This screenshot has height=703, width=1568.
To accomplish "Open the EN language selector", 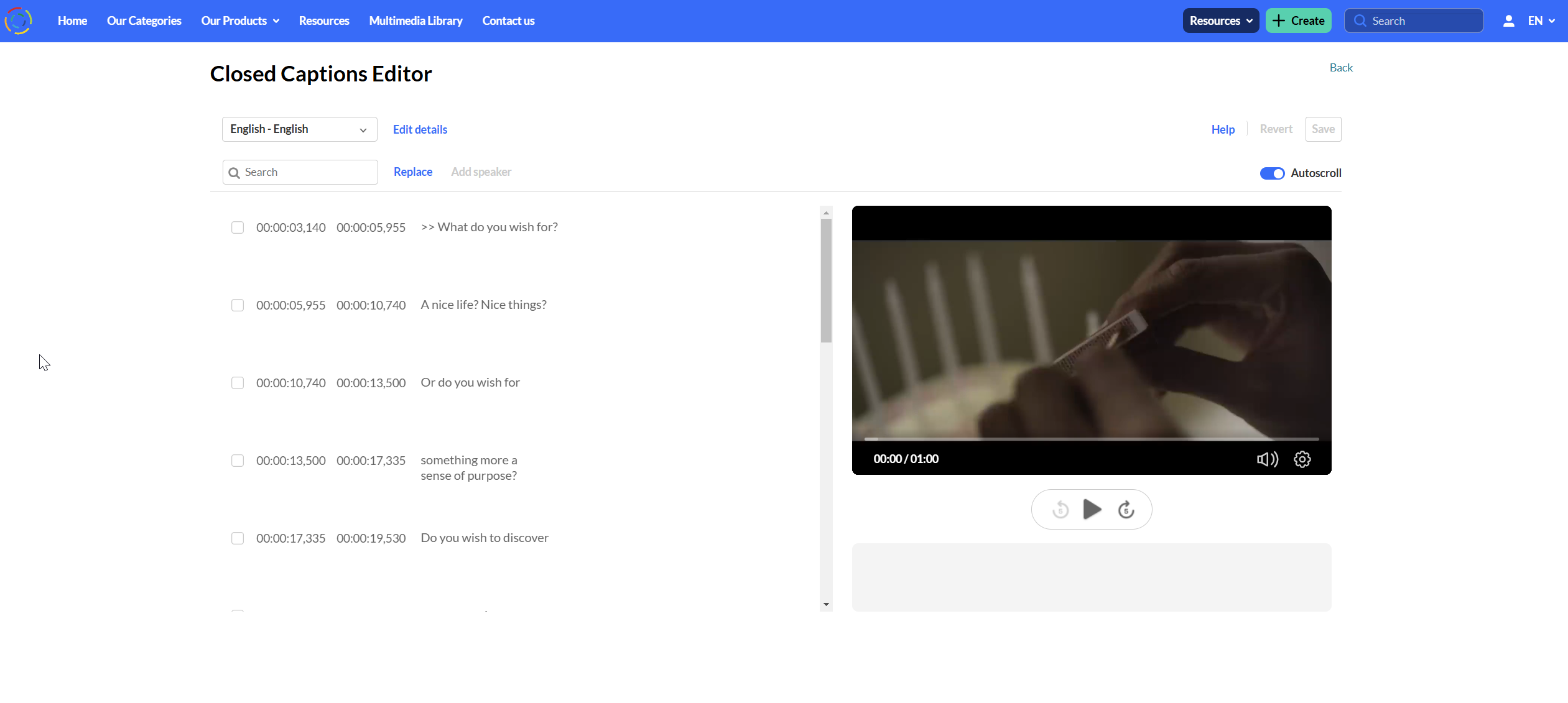I will click(1541, 20).
